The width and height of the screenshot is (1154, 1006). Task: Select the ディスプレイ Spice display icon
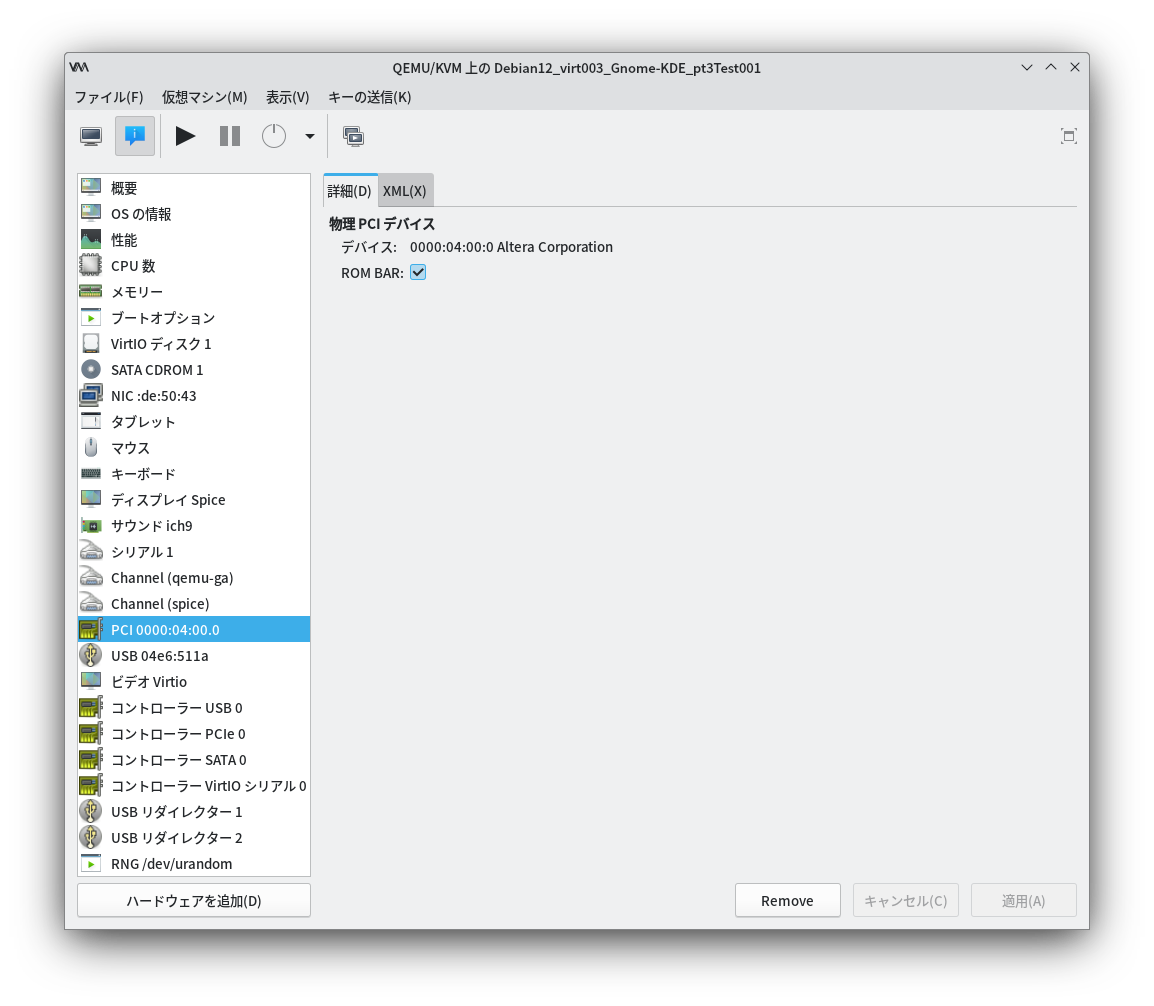(x=91, y=499)
